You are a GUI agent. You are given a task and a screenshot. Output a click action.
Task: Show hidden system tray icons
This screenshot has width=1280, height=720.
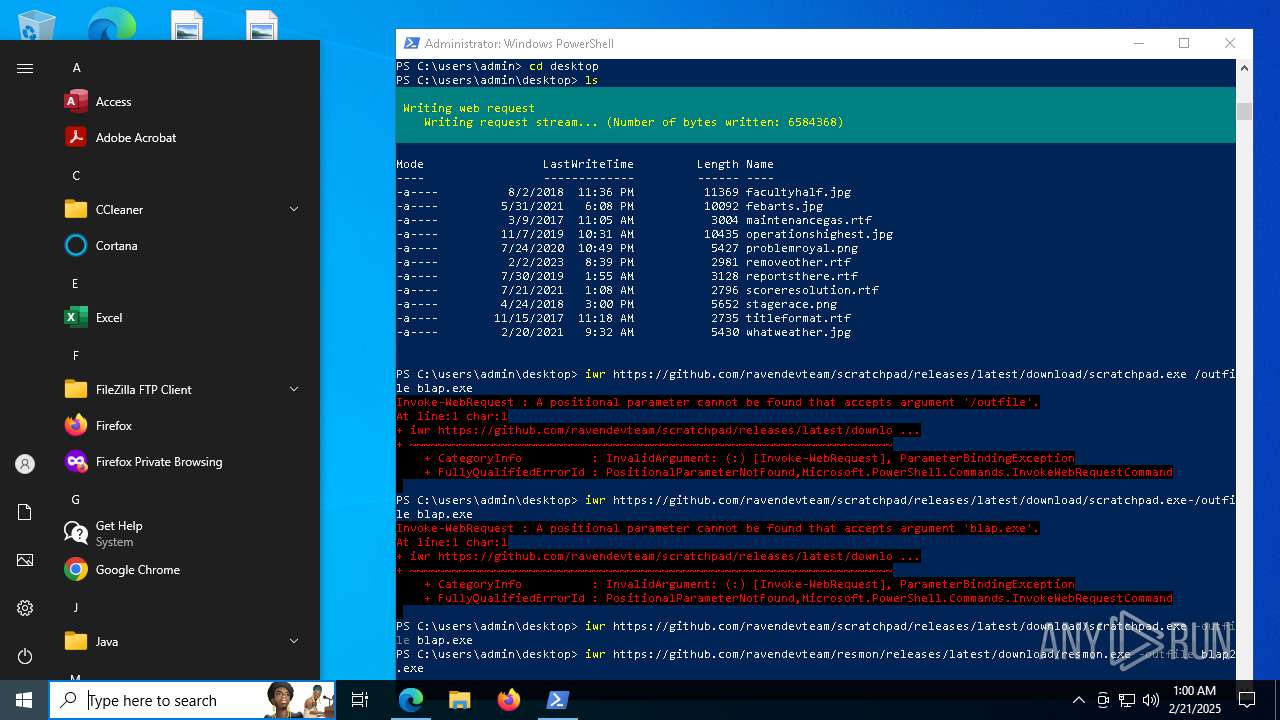[1078, 700]
